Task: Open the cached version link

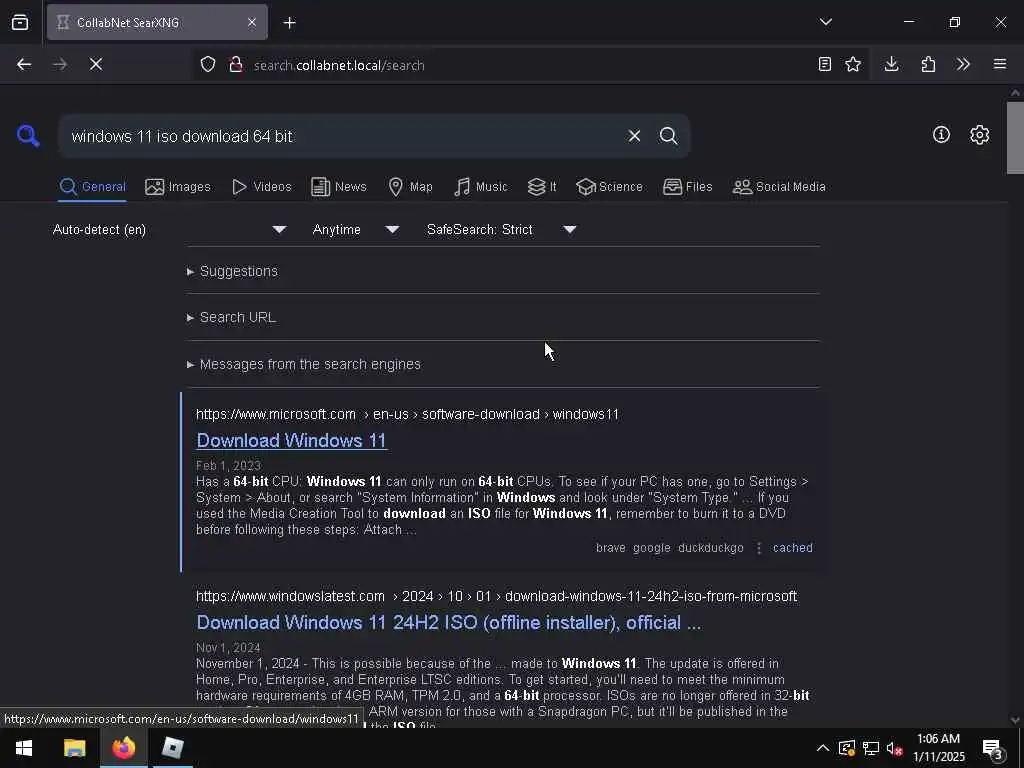Action: [793, 548]
